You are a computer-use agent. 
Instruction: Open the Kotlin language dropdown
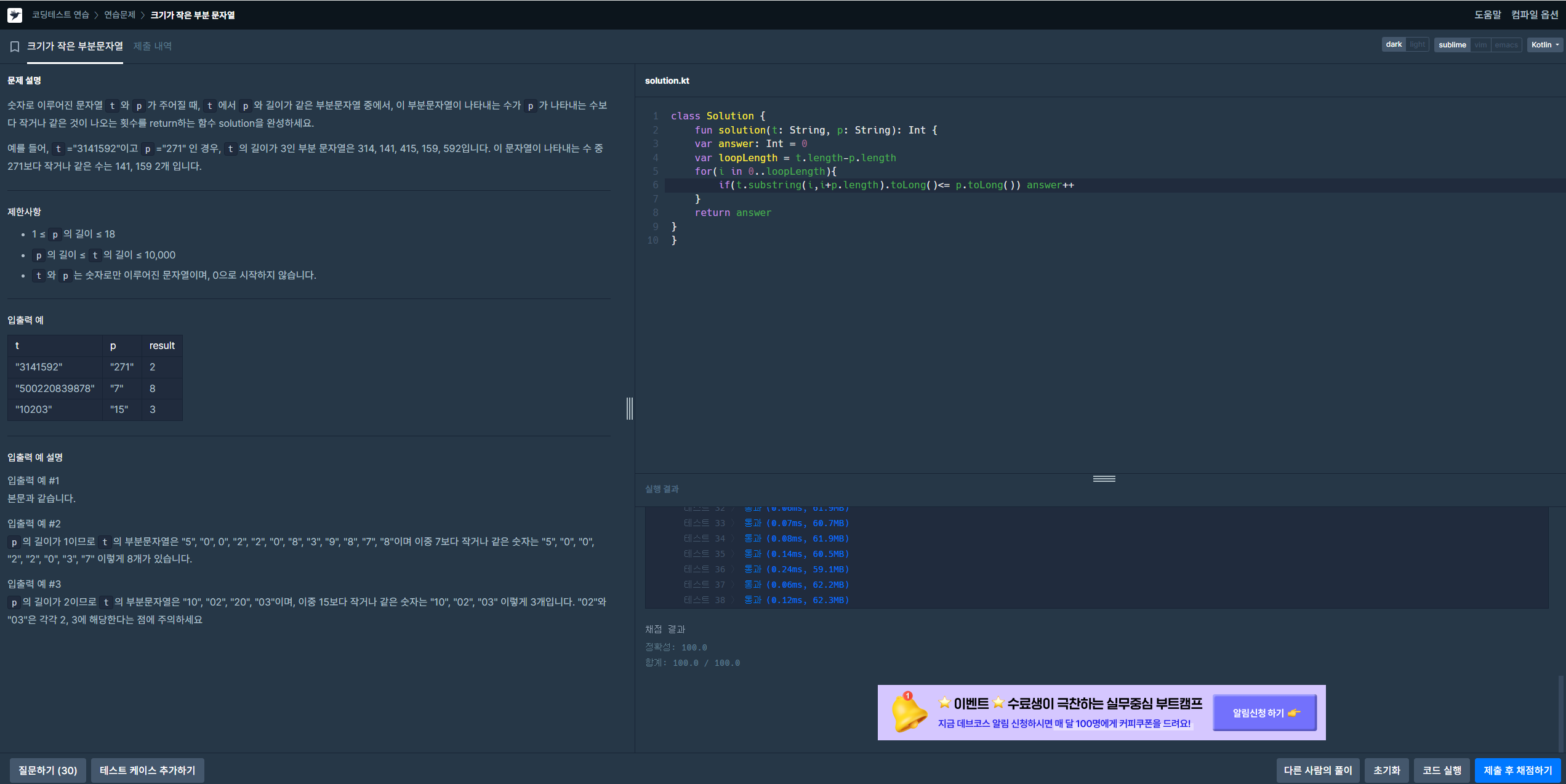(x=1544, y=45)
